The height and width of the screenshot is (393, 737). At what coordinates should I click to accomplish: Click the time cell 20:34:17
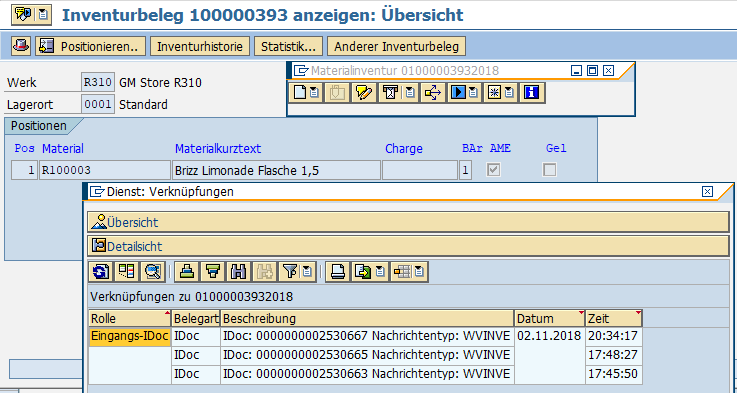click(x=614, y=337)
